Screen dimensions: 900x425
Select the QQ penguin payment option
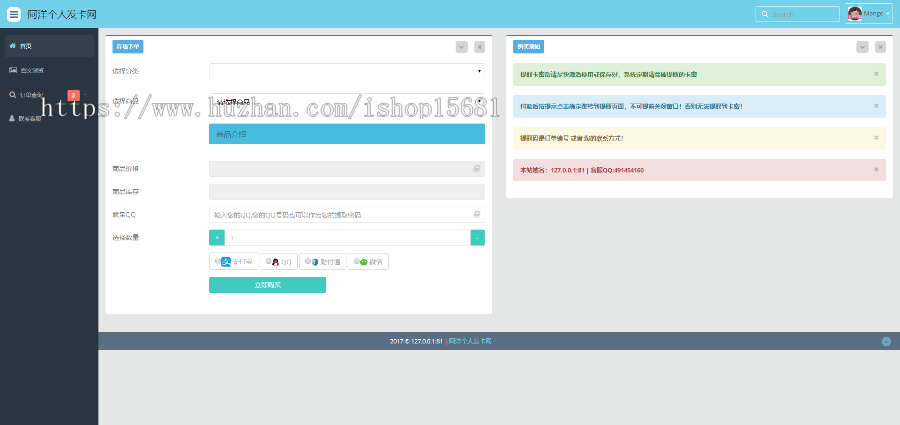(278, 262)
